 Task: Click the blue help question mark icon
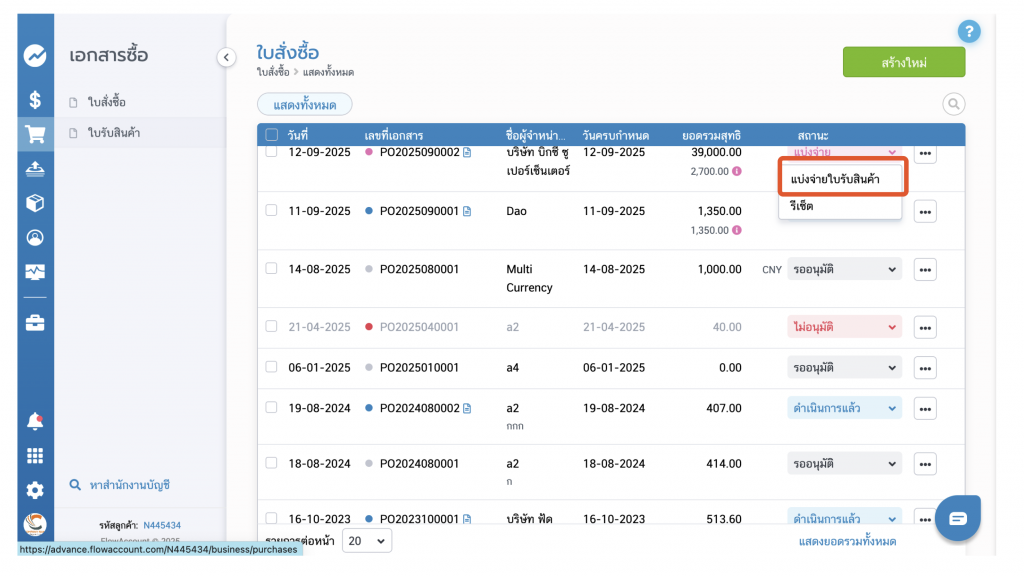point(968,32)
